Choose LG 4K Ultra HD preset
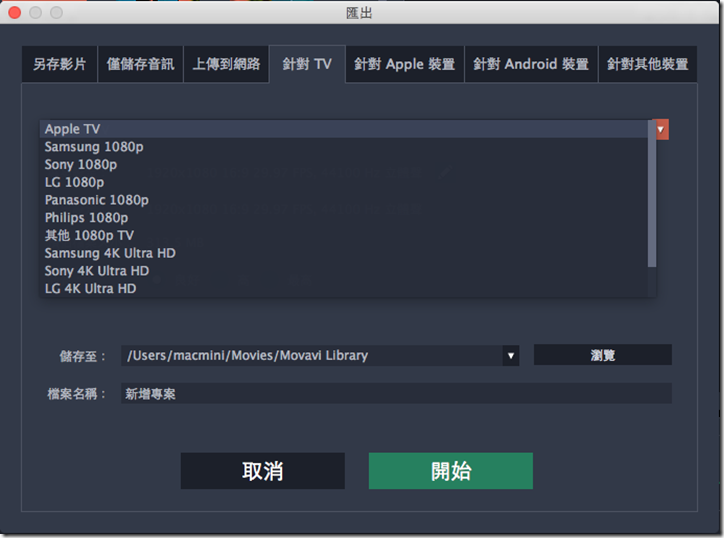This screenshot has width=724, height=538. [x=344, y=289]
